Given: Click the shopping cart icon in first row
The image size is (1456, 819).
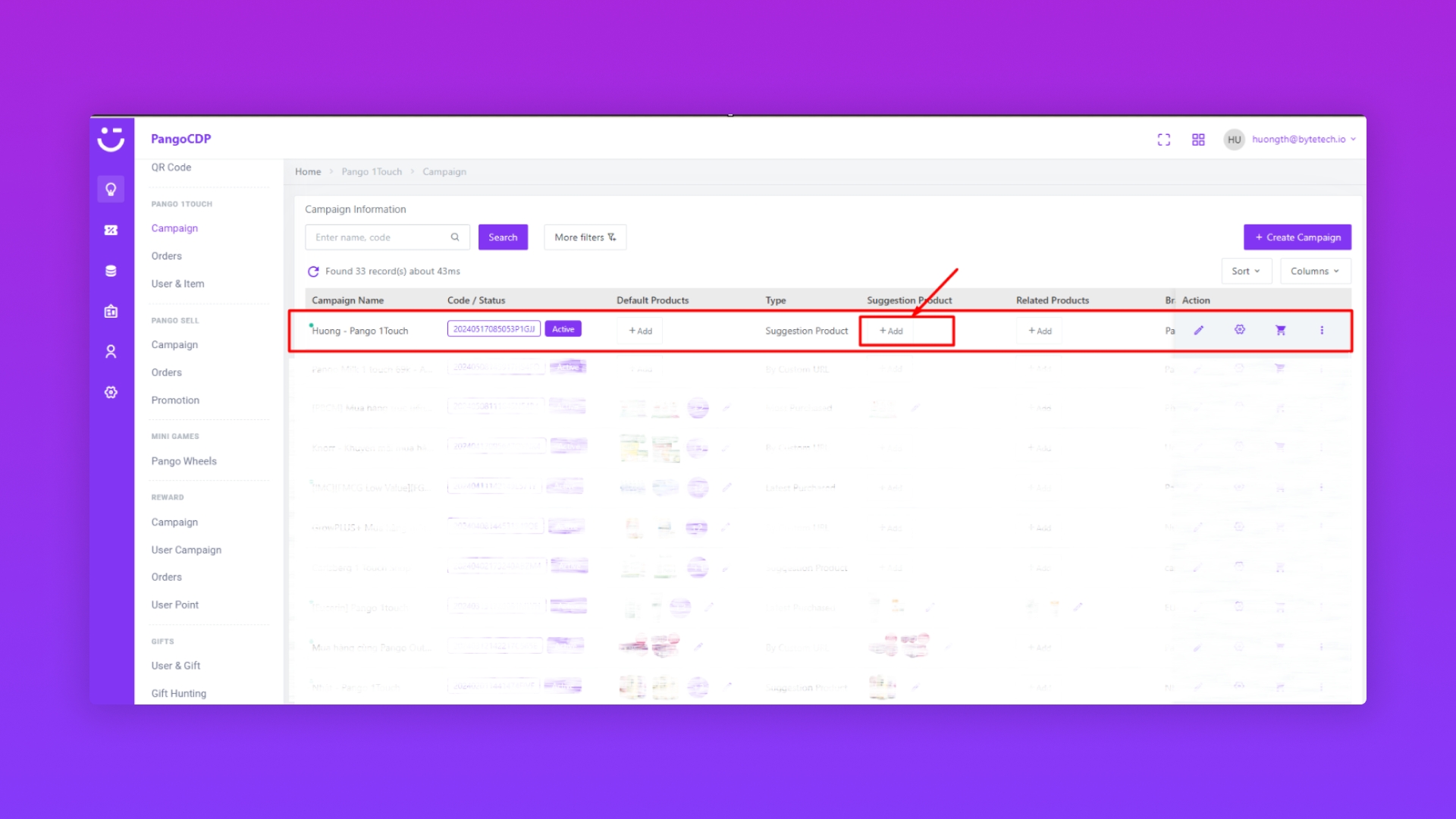Looking at the screenshot, I should tap(1281, 330).
